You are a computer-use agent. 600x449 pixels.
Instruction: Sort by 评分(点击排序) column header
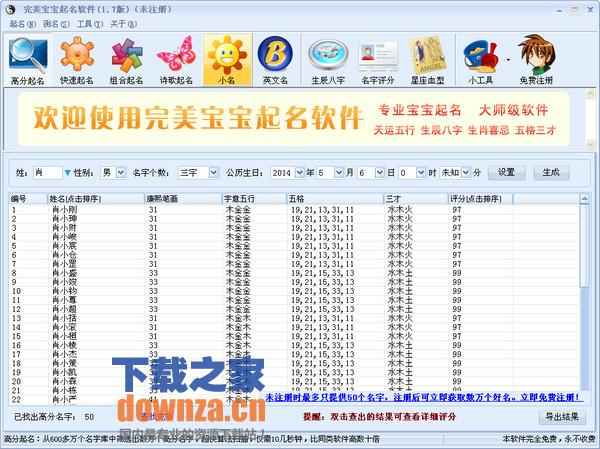(481, 199)
